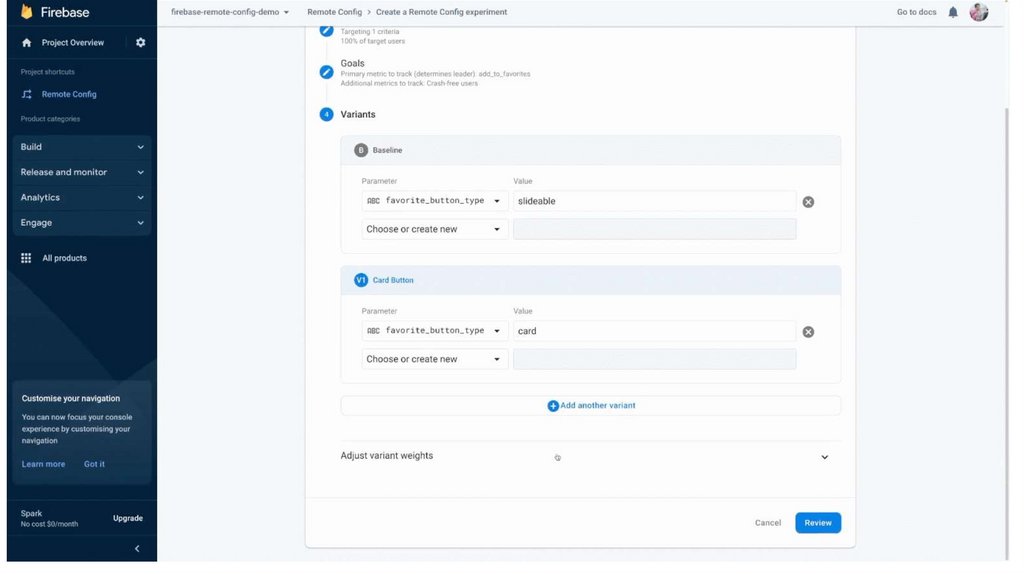Screen dimensions: 1024x574
Task: Go to Project Overview
Action: 72,43
